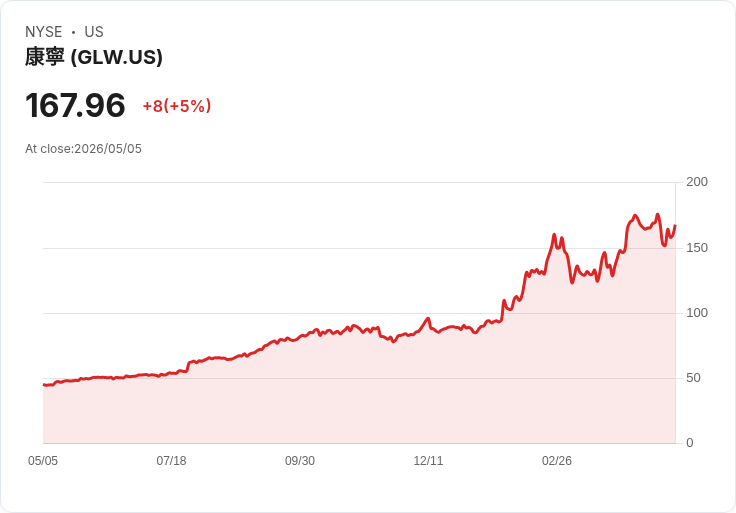Click the 康寧 (GLW.US) stock title
This screenshot has width=736, height=513.
coord(94,57)
